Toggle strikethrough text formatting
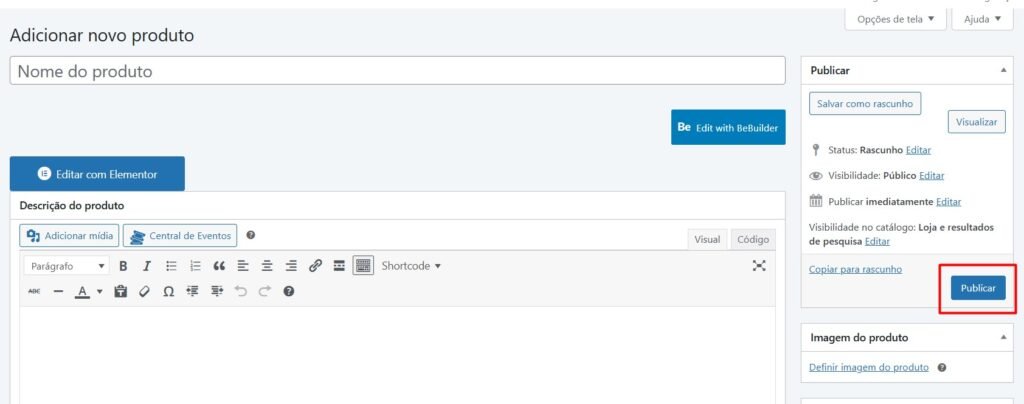Viewport: 1024px width, 404px height. click(34, 292)
